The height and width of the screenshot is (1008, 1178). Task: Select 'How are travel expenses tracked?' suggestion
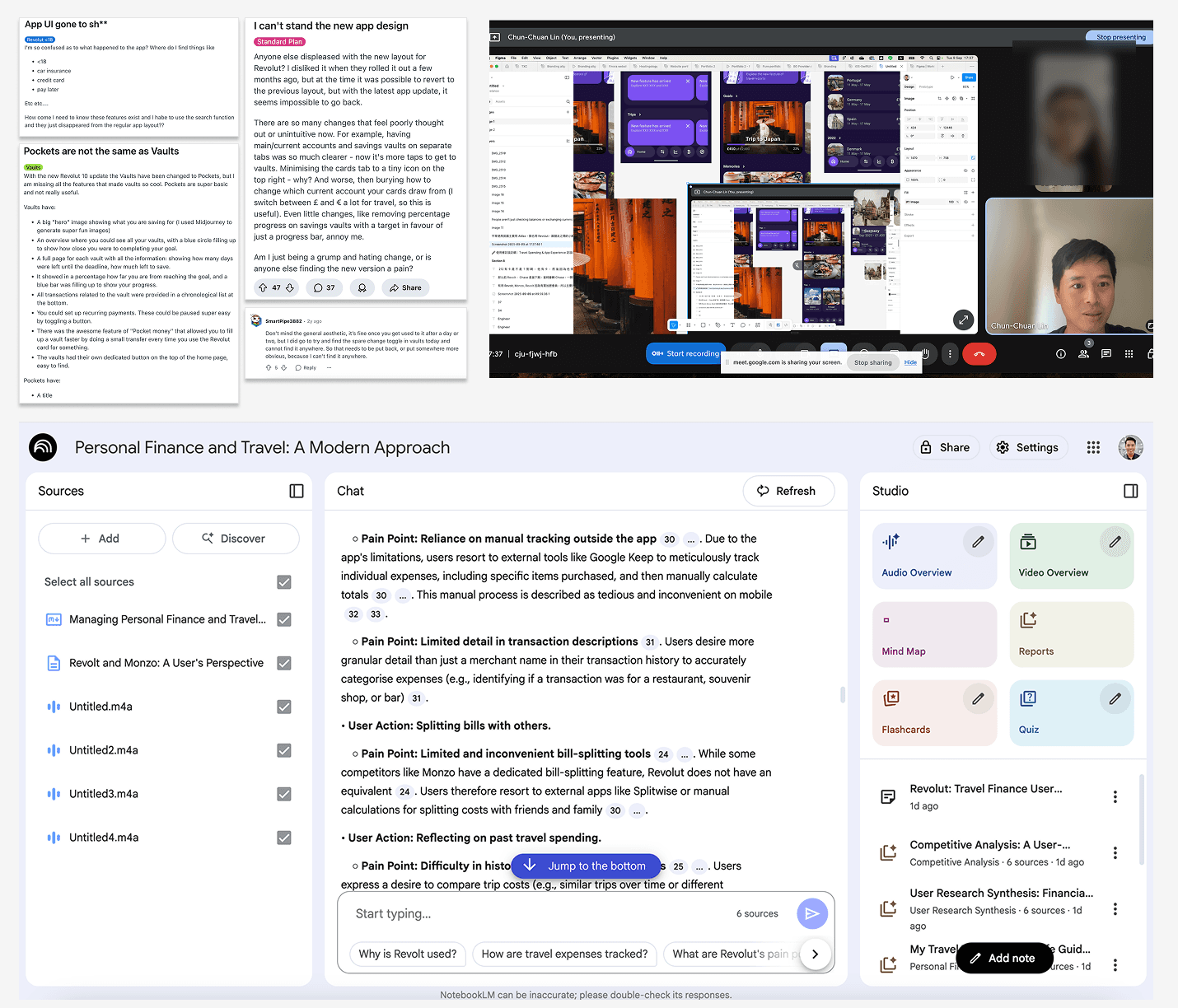564,954
